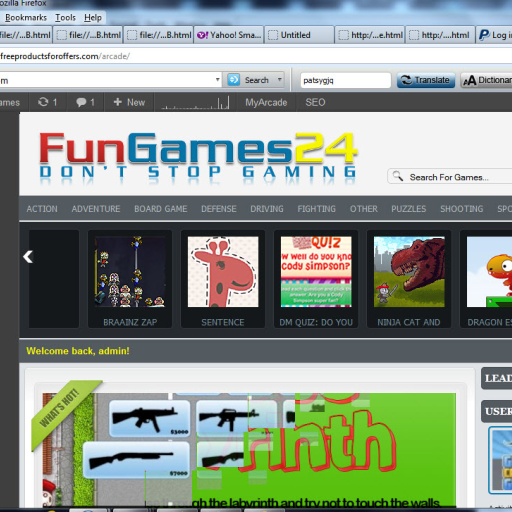The width and height of the screenshot is (512, 512).
Task: Click the FunGames24 logo
Action: click(198, 158)
